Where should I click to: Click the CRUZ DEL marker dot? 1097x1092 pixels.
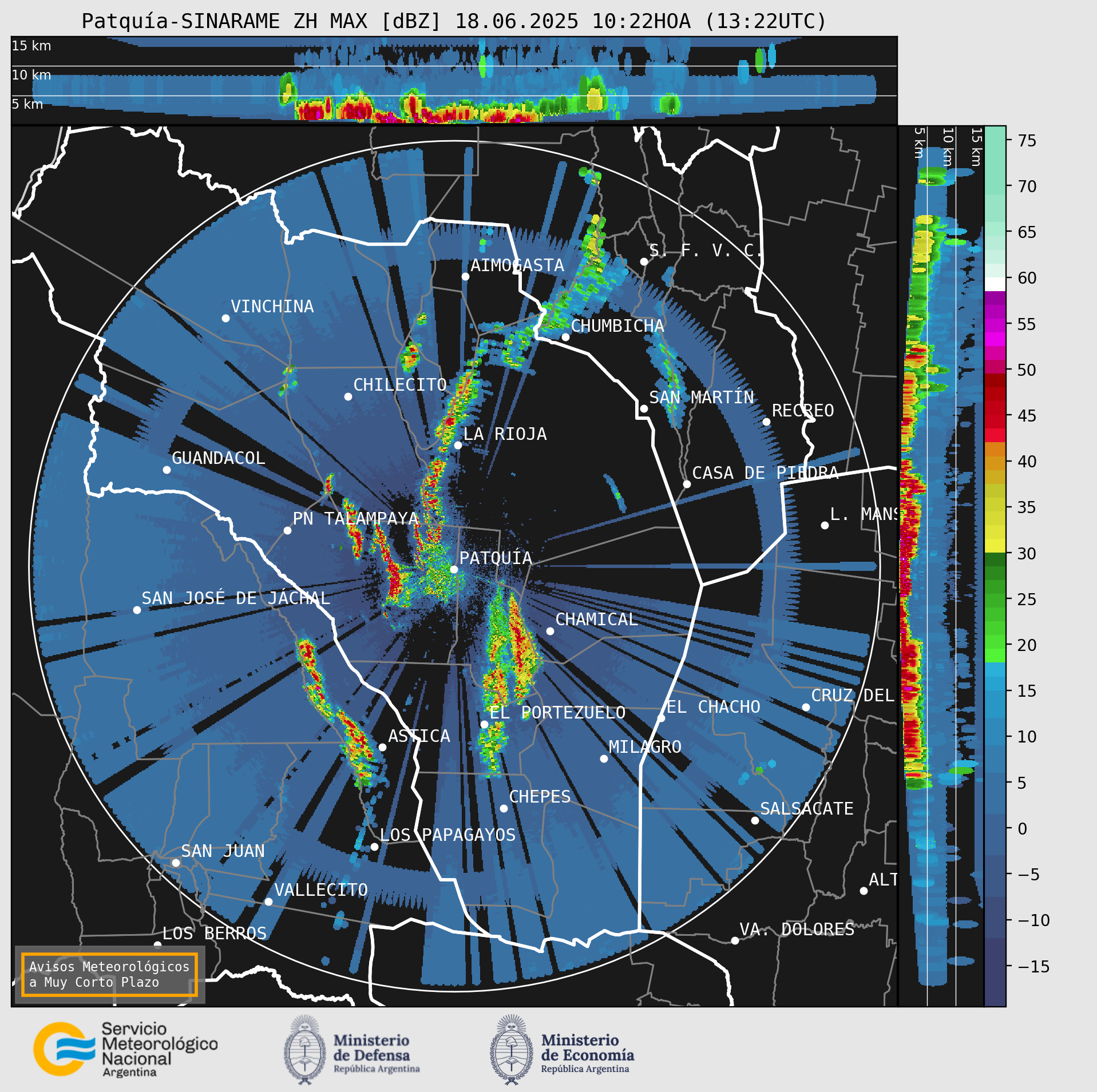tap(806, 707)
